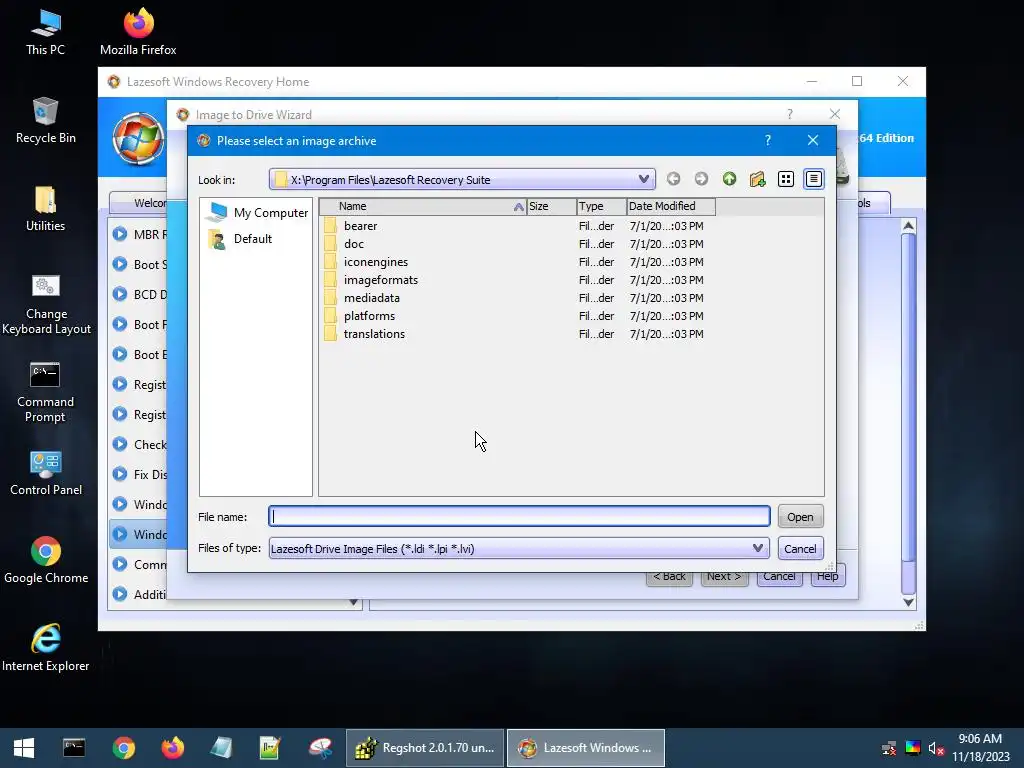Open Internet Explorer desktop icon
1024x768 pixels.
(46, 648)
